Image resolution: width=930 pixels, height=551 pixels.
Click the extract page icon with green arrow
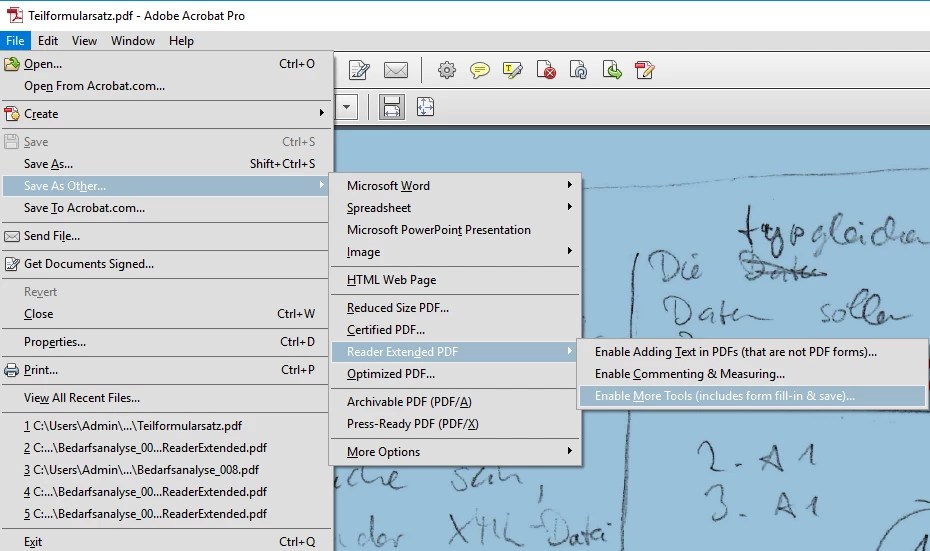[x=611, y=70]
